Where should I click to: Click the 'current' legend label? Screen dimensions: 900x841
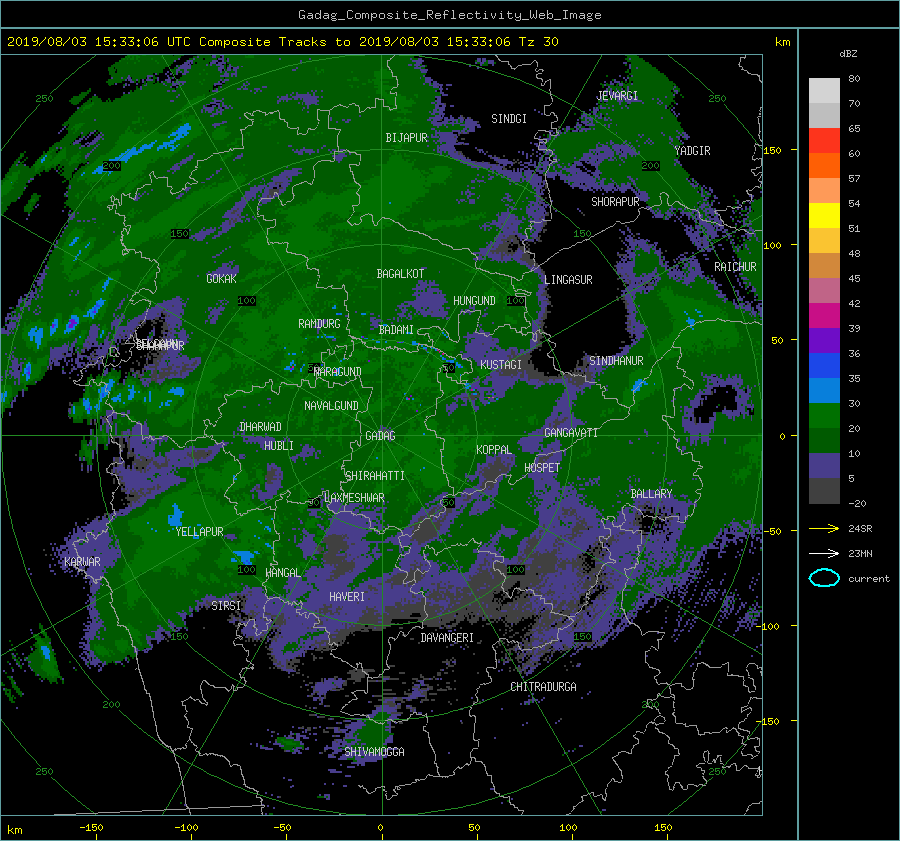click(869, 579)
